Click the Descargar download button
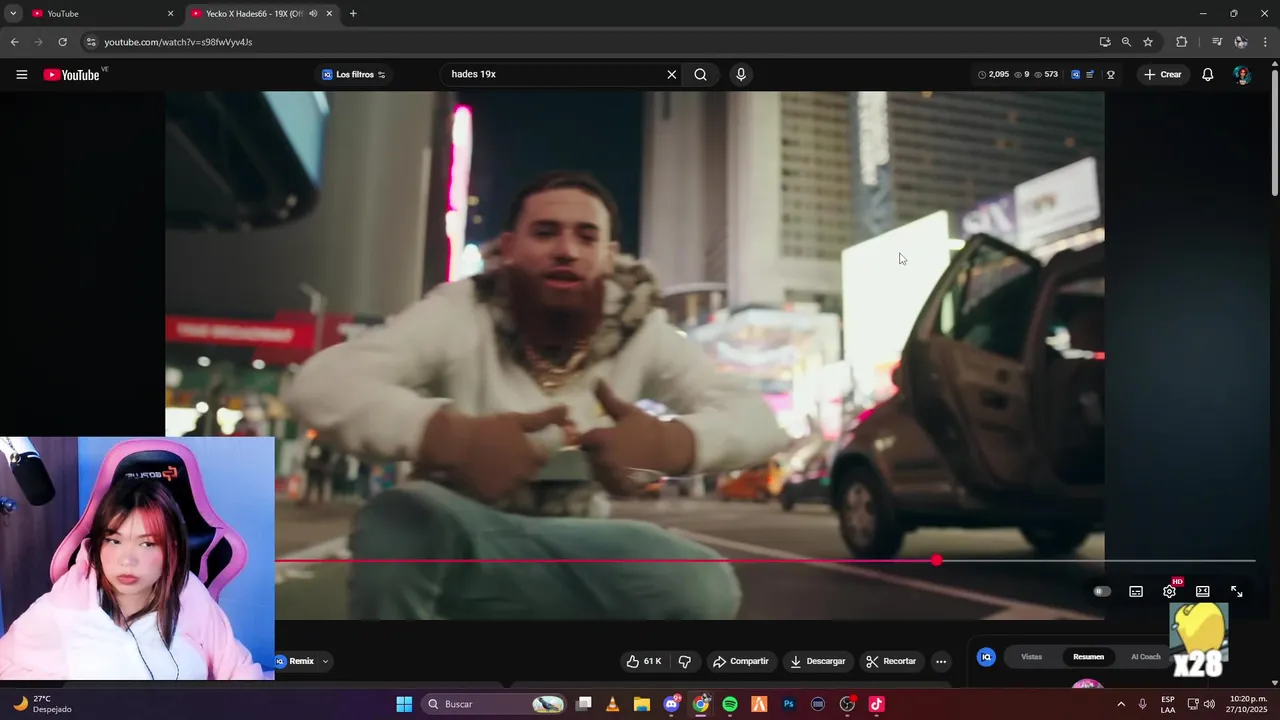 coord(818,661)
